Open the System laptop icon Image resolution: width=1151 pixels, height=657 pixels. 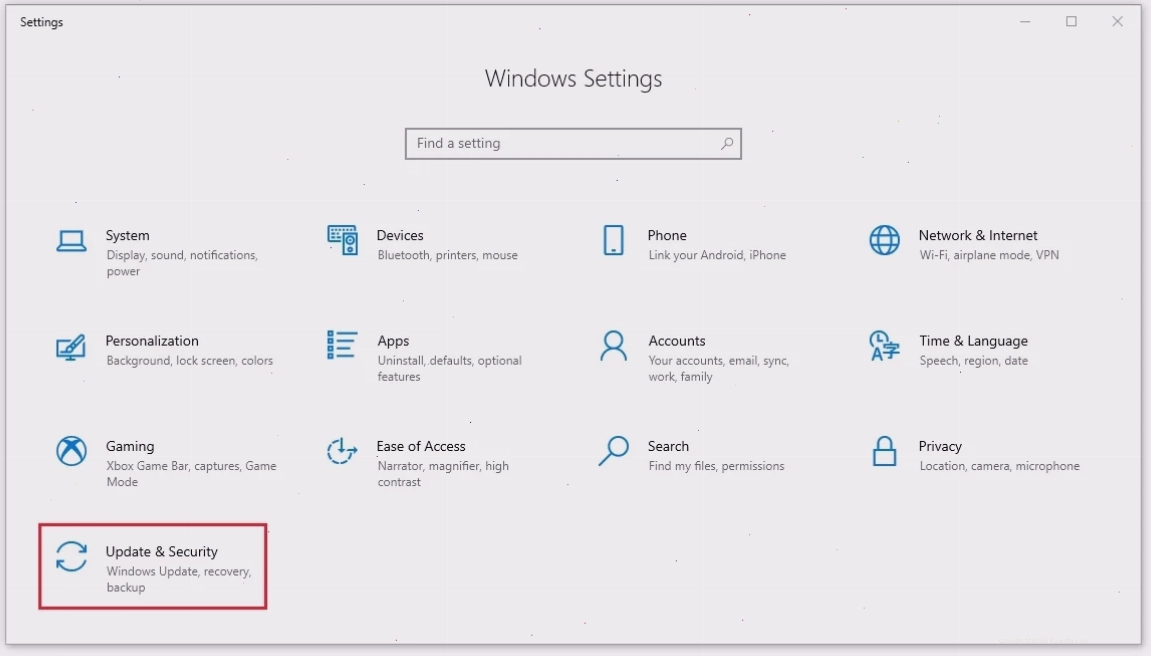tap(71, 241)
